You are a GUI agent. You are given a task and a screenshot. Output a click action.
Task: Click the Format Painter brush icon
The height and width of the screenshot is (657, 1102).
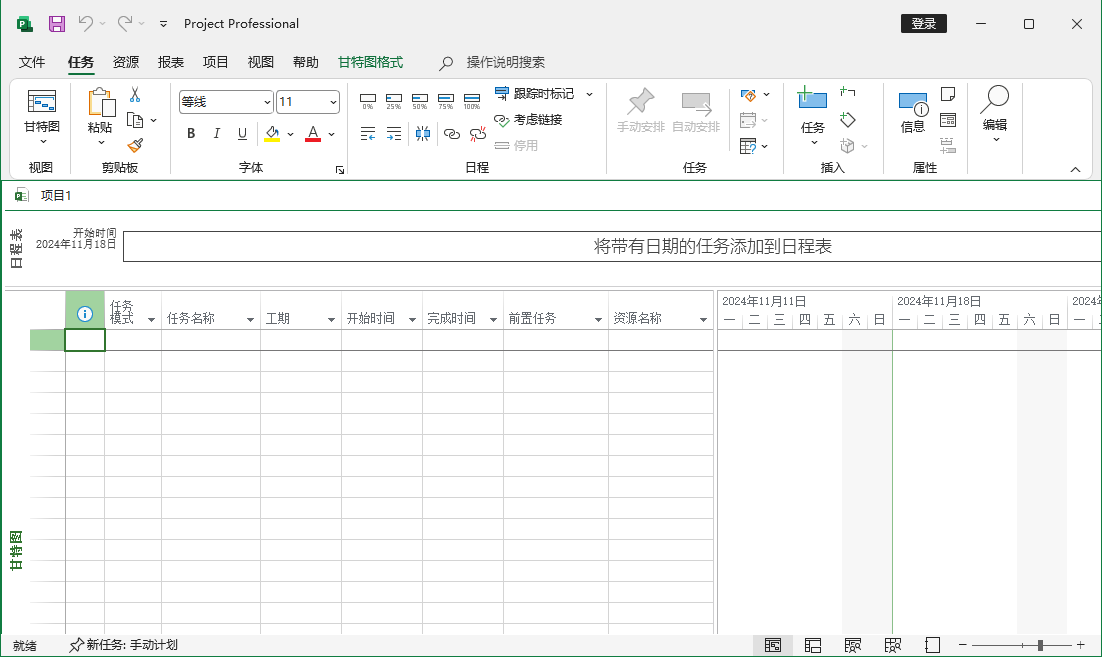pyautogui.click(x=135, y=145)
